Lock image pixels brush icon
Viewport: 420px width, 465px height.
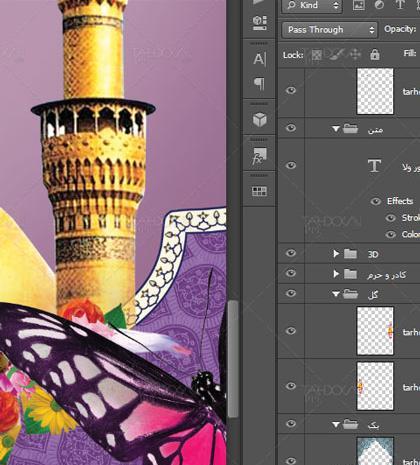pos(336,54)
